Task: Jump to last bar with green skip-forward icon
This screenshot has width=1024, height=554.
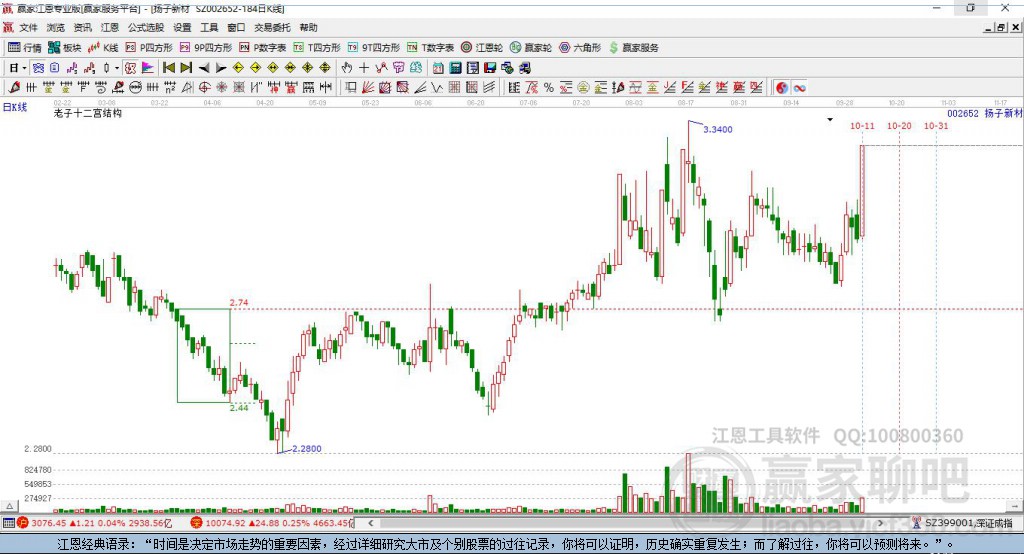Action: click(x=186, y=68)
